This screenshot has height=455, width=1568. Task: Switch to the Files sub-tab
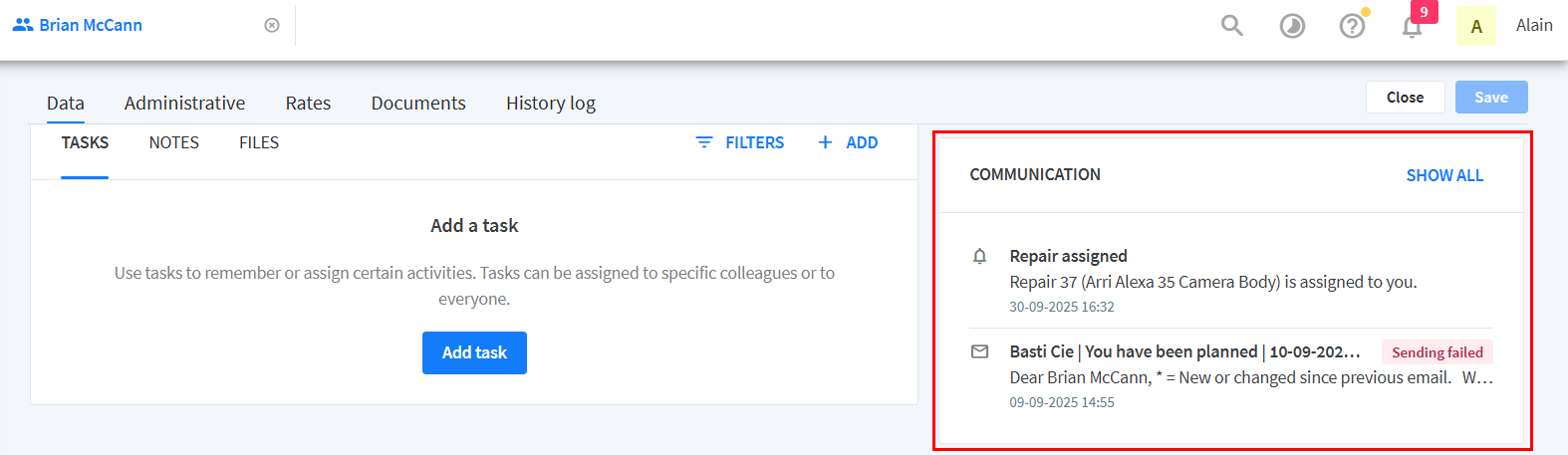click(259, 143)
